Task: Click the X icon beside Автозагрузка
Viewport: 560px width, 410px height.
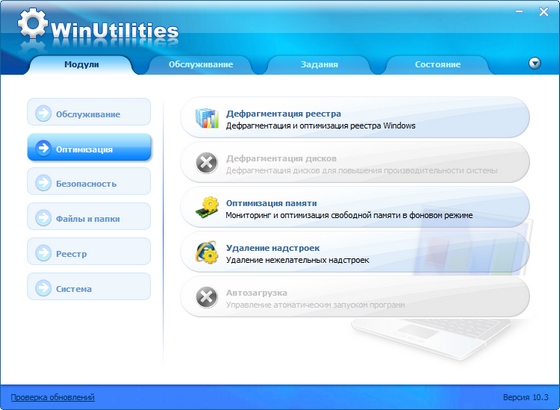Action: 206,297
